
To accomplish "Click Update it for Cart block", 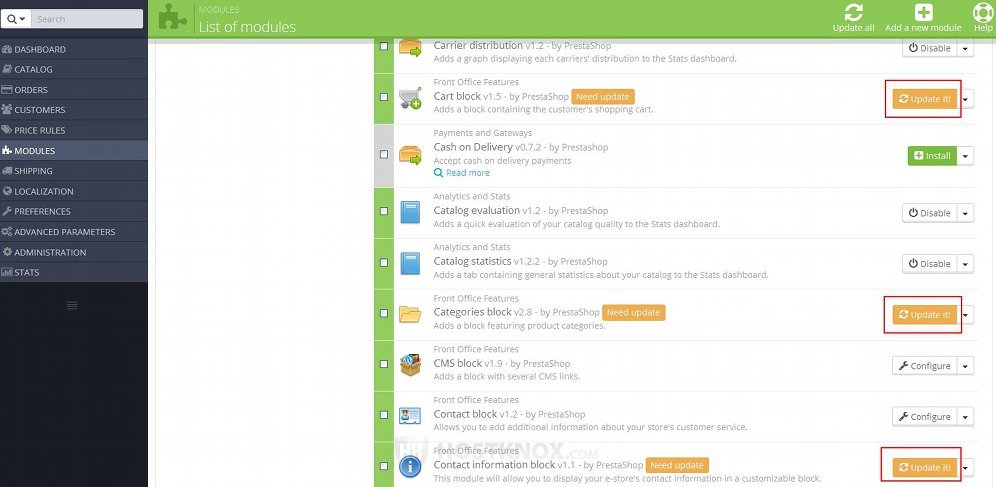I will 925,99.
